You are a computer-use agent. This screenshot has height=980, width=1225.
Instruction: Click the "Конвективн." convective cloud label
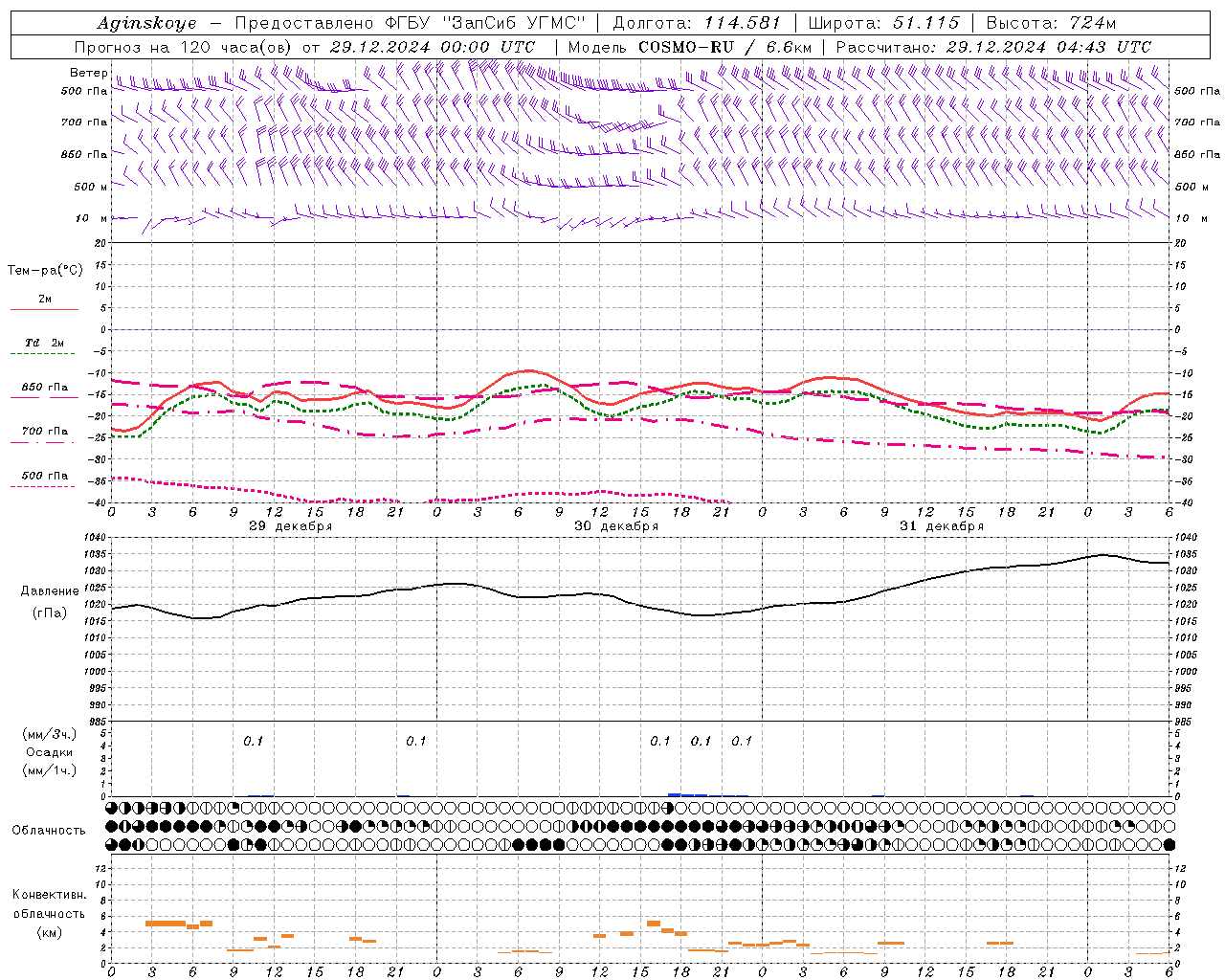(x=49, y=895)
